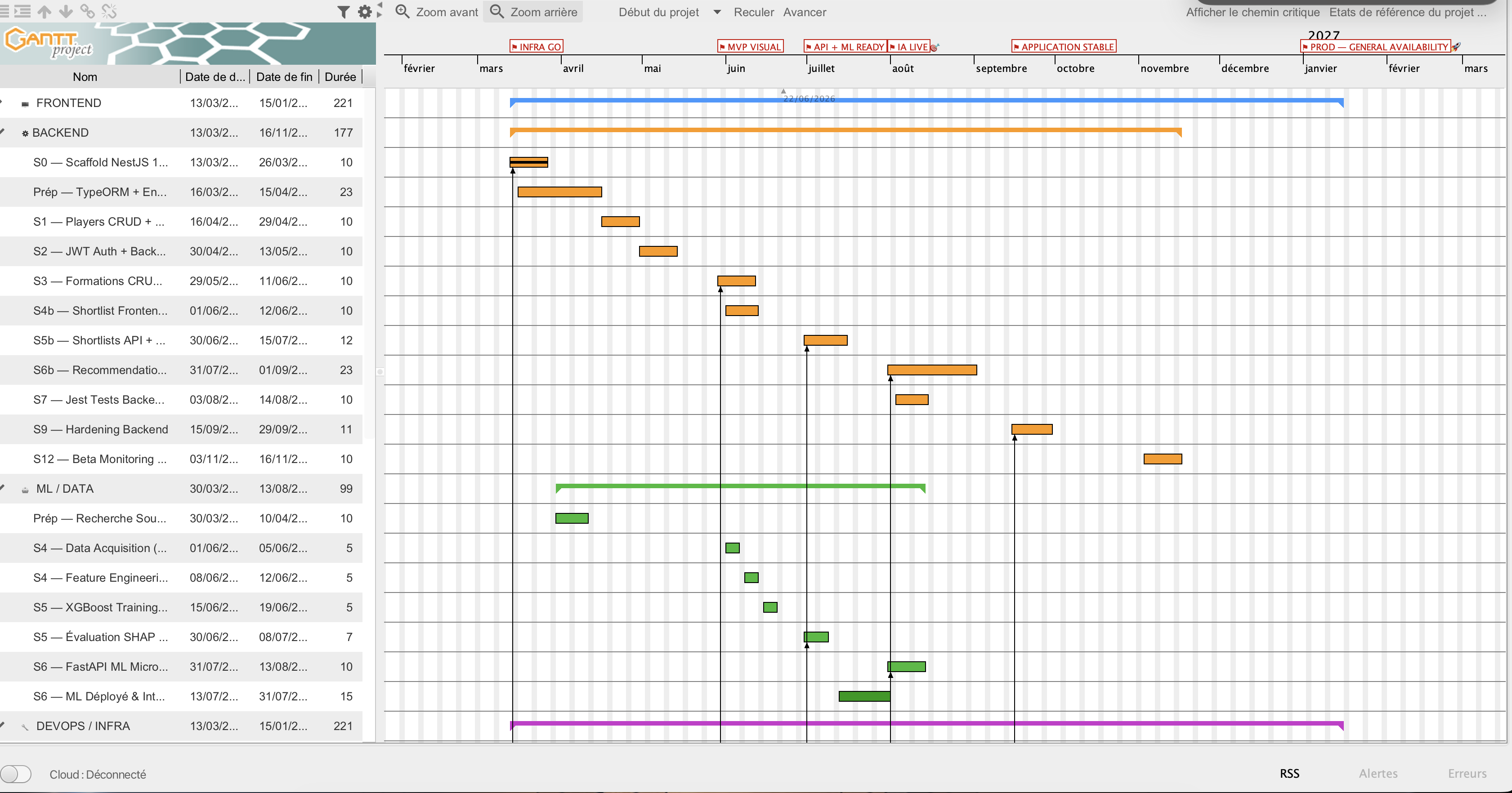Move task up with the up arrow

click(45, 11)
